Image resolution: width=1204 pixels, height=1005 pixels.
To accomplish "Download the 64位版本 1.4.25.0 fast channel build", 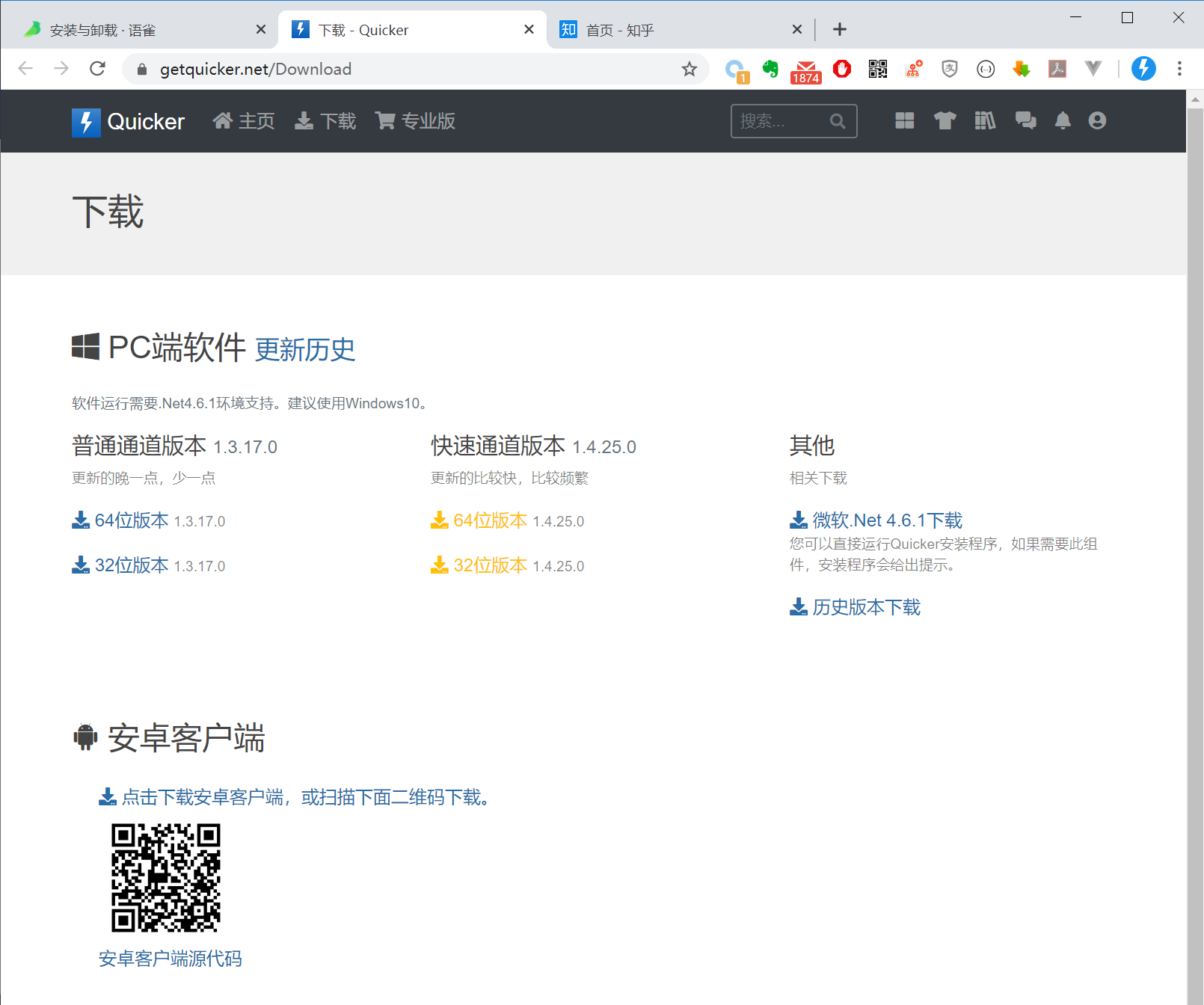I will pos(508,520).
